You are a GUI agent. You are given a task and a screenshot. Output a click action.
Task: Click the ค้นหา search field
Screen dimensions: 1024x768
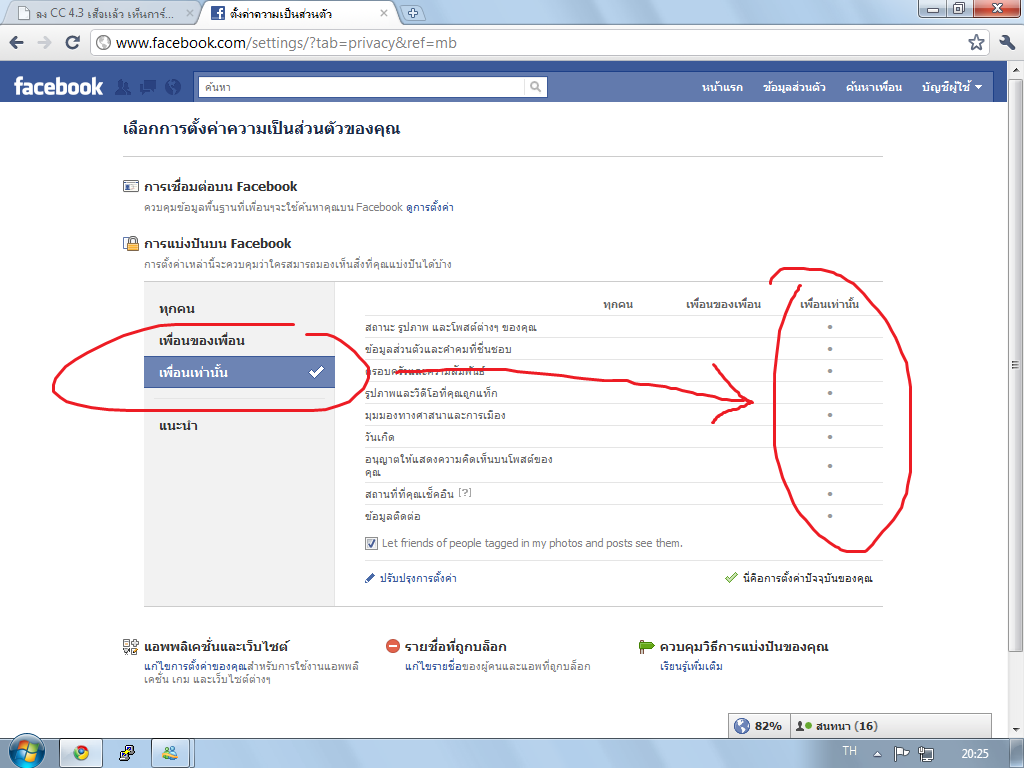(x=362, y=87)
